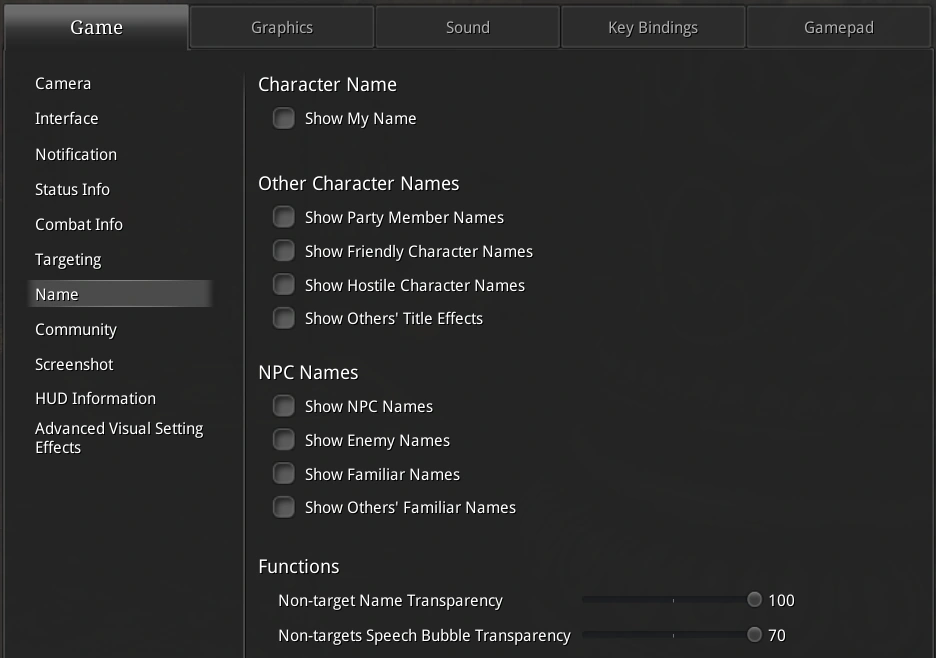Choose HUD Information from the sidebar
The height and width of the screenshot is (658, 936).
click(x=95, y=399)
